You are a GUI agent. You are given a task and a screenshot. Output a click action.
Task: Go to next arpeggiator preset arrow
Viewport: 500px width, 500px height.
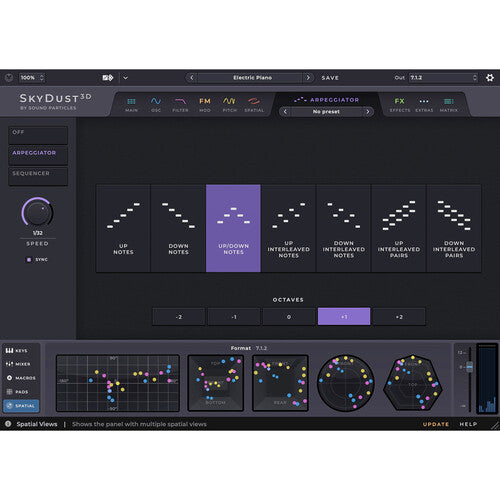(368, 112)
